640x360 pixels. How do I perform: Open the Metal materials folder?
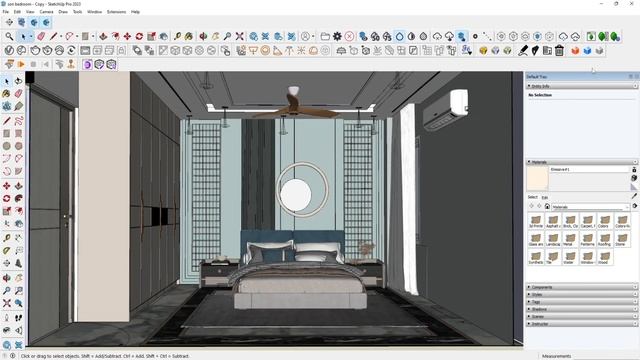click(570, 240)
